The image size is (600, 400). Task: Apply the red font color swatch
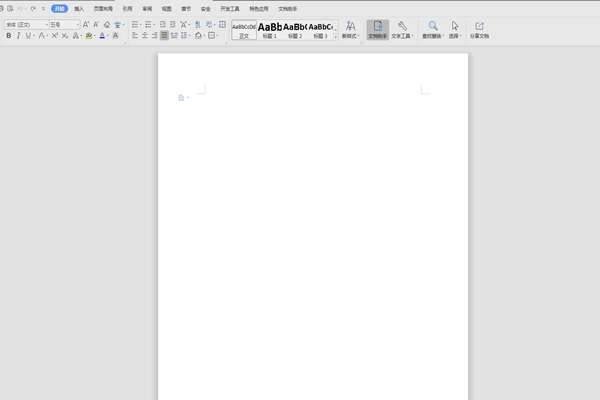[102, 35]
